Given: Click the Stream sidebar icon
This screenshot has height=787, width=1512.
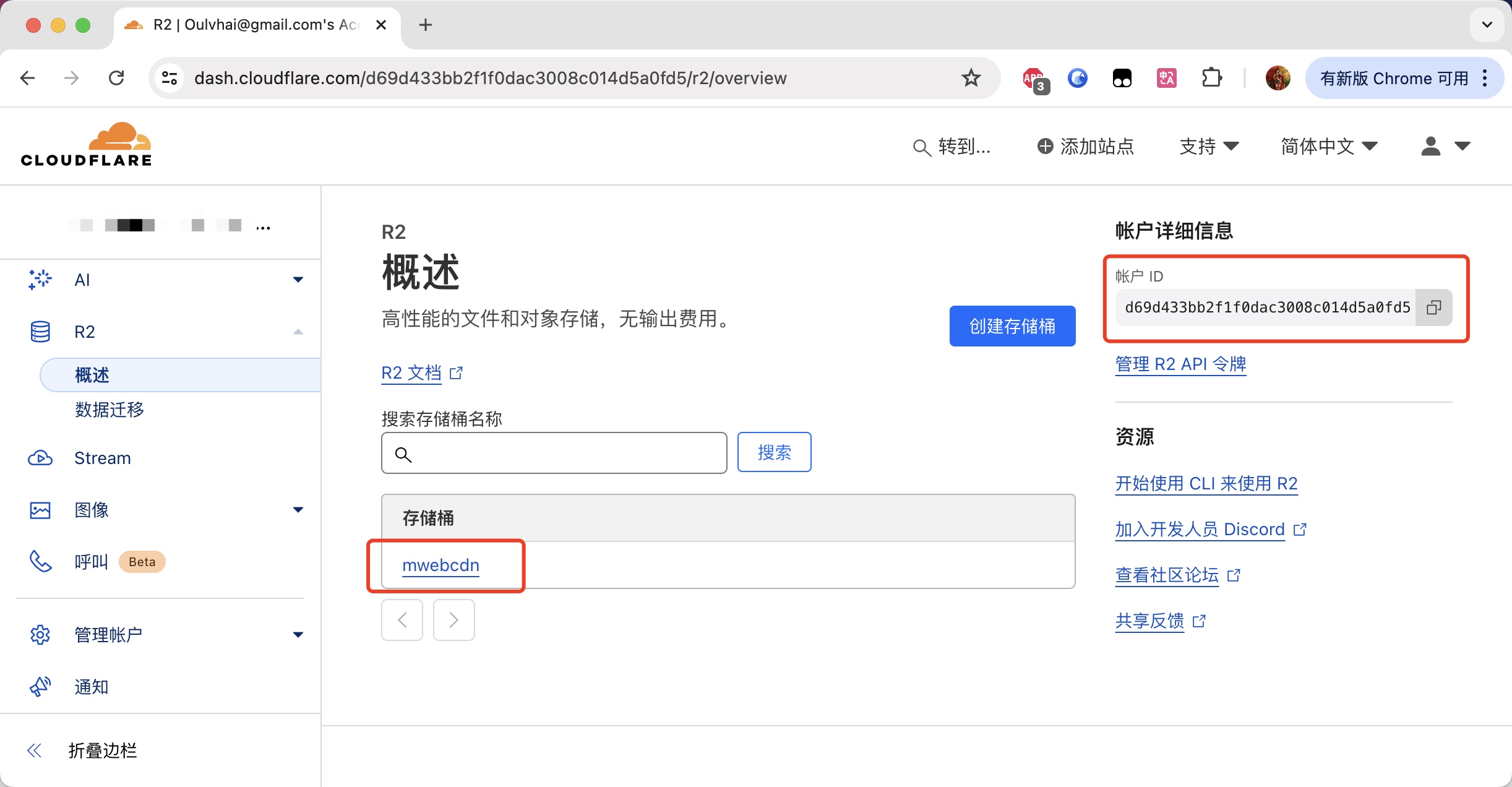Looking at the screenshot, I should [40, 458].
